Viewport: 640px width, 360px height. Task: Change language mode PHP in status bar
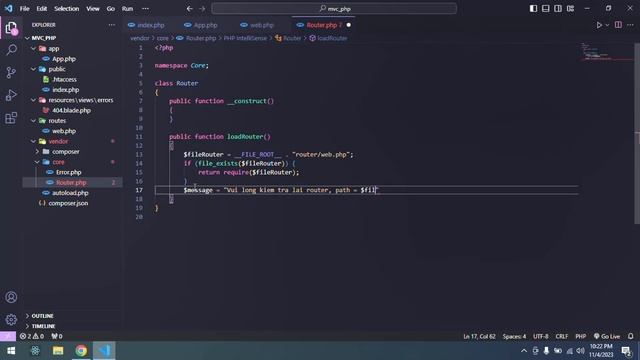coord(580,336)
